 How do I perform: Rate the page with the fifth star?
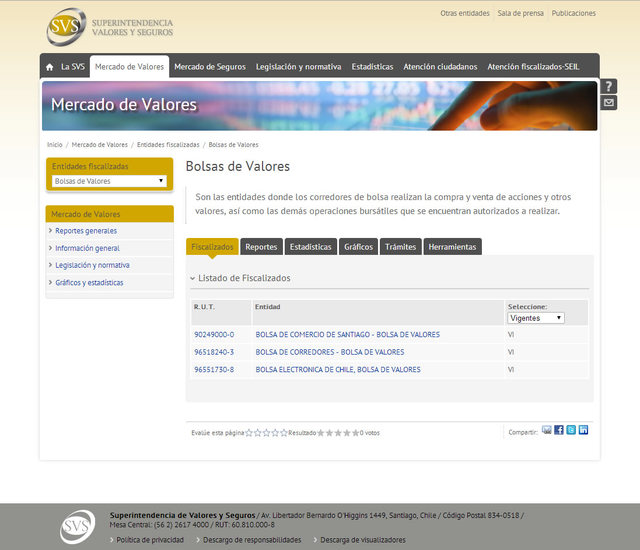284,433
